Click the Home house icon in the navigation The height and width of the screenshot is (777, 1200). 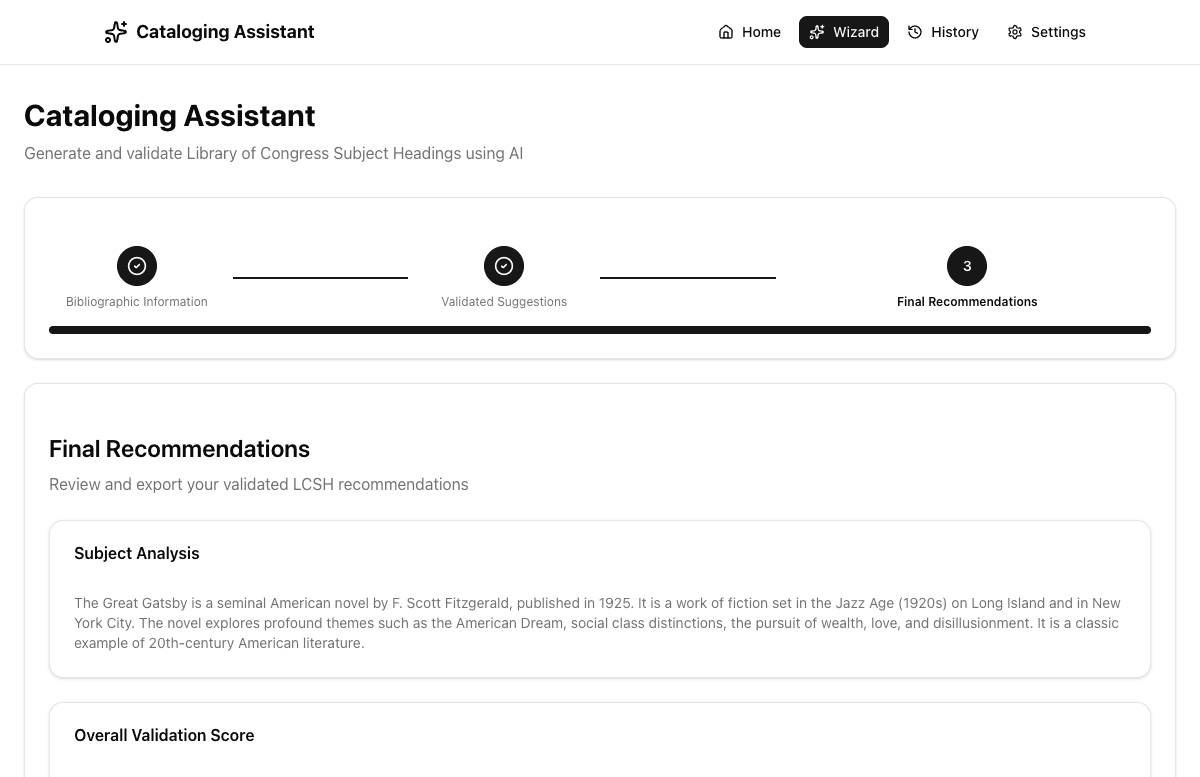click(726, 32)
